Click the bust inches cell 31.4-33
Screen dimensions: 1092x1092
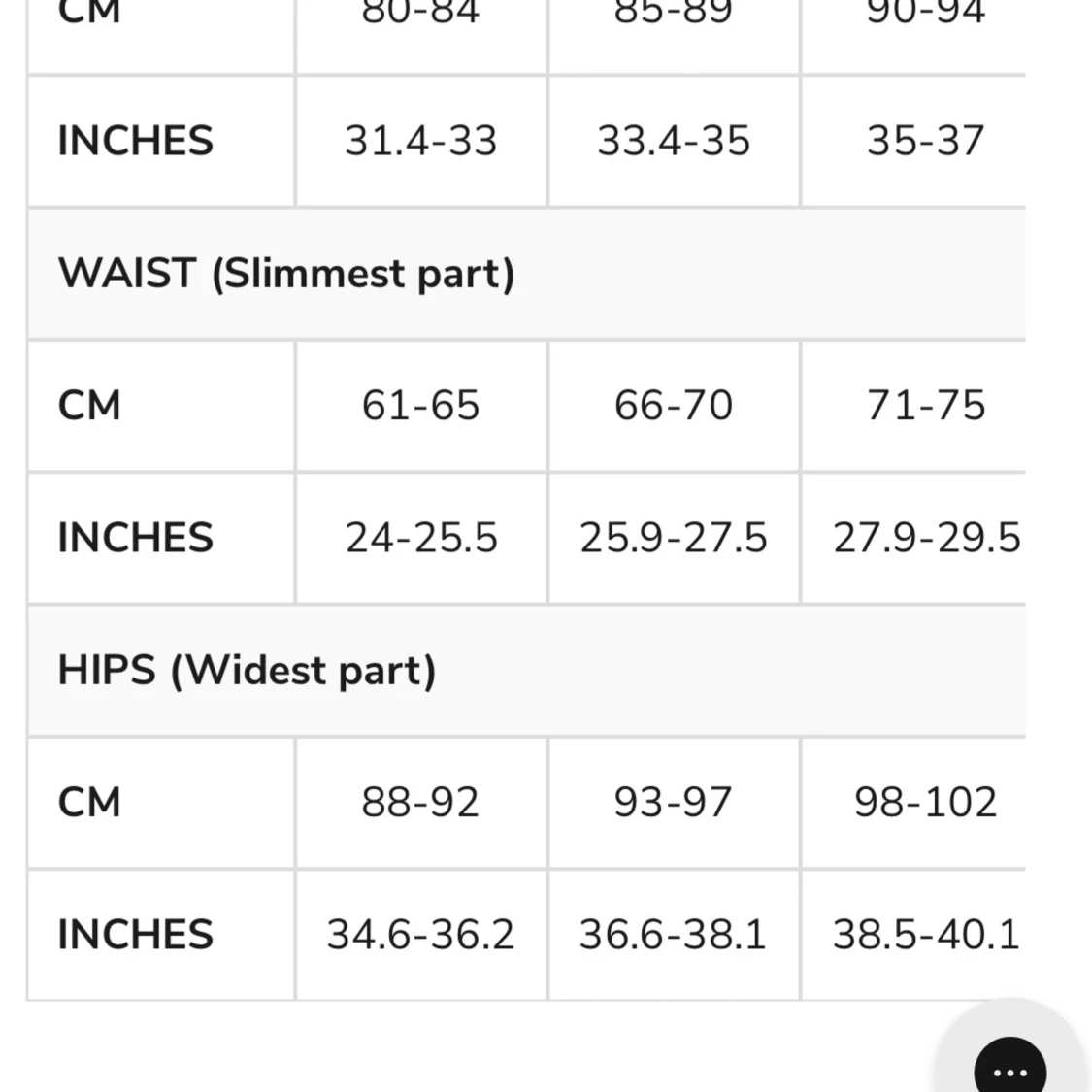[x=421, y=141]
